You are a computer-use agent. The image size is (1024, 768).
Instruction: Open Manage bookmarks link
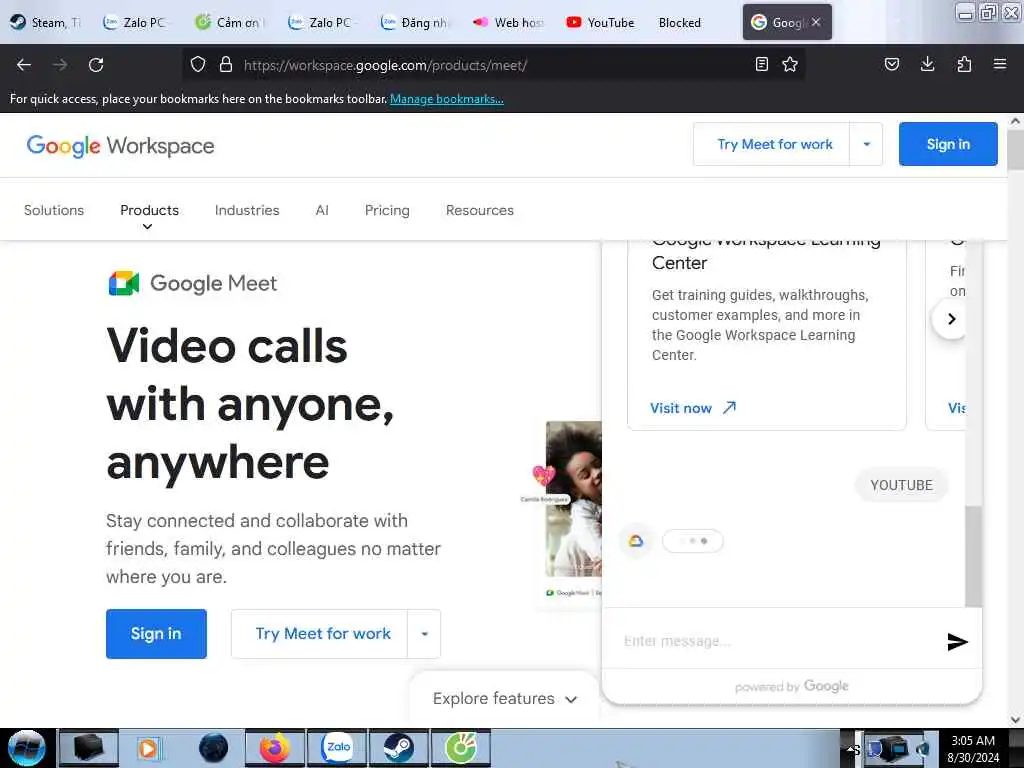coord(447,99)
